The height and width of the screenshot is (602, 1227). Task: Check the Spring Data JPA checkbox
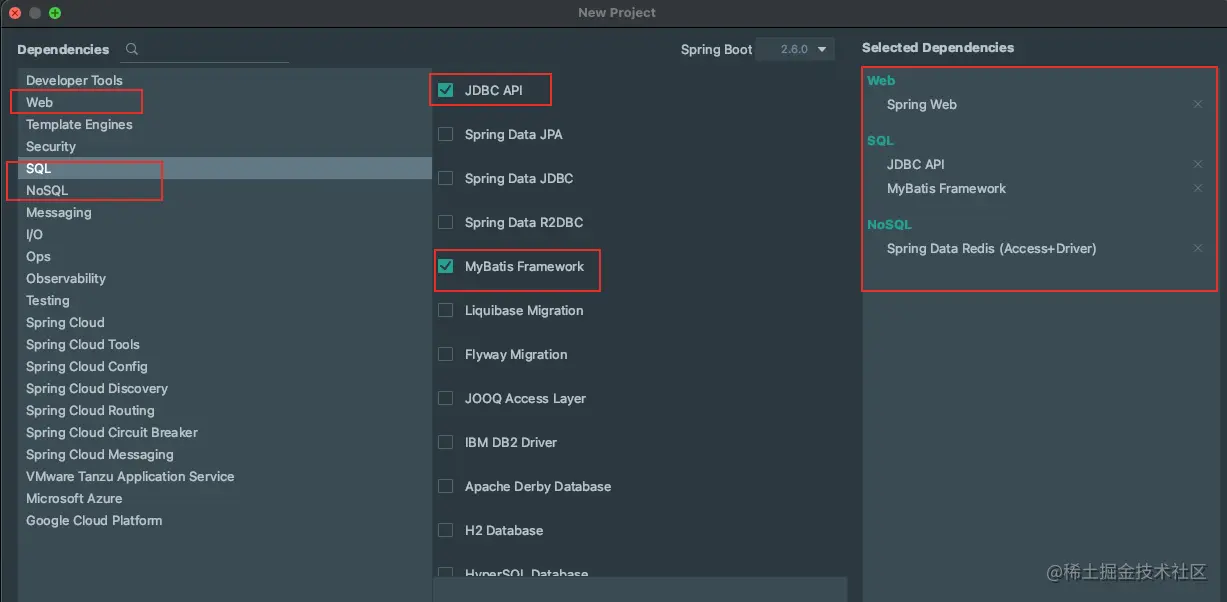coord(446,134)
